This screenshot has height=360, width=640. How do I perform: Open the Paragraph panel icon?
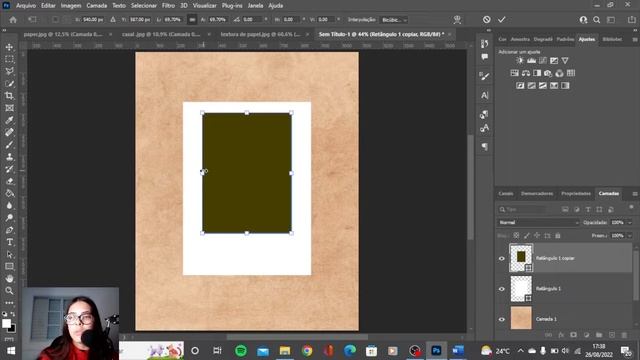coord(484,147)
